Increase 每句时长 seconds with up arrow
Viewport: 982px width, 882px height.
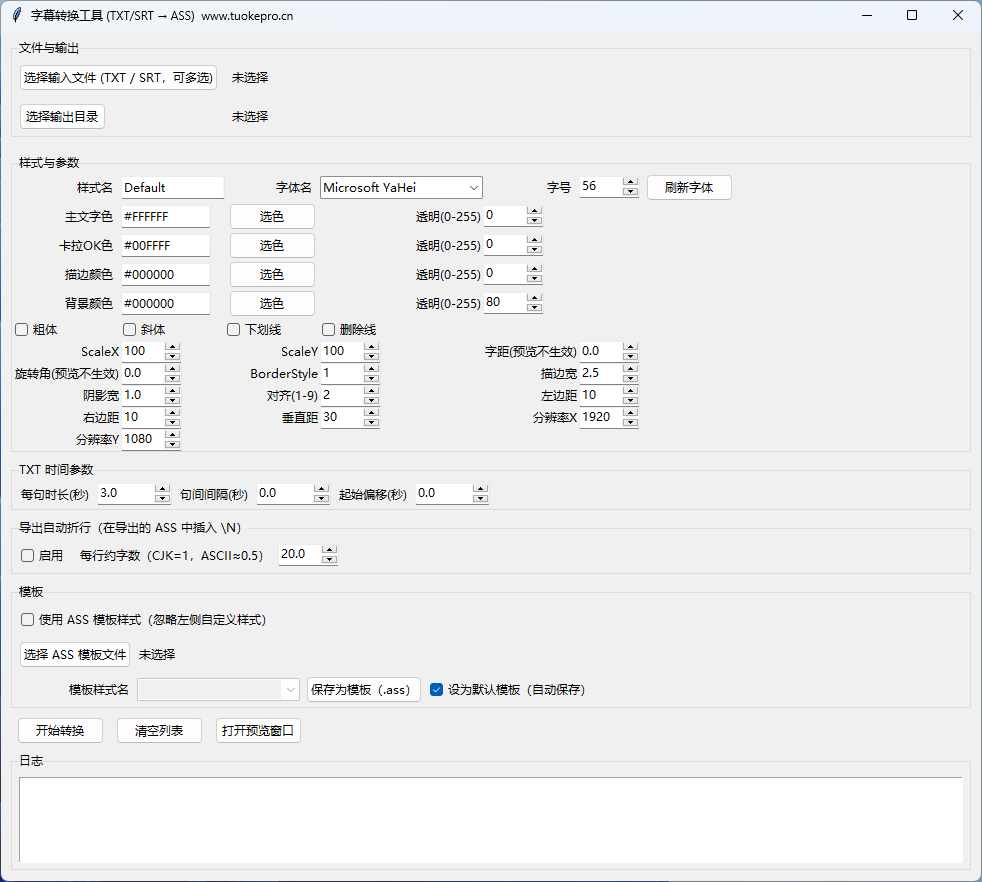[162, 488]
